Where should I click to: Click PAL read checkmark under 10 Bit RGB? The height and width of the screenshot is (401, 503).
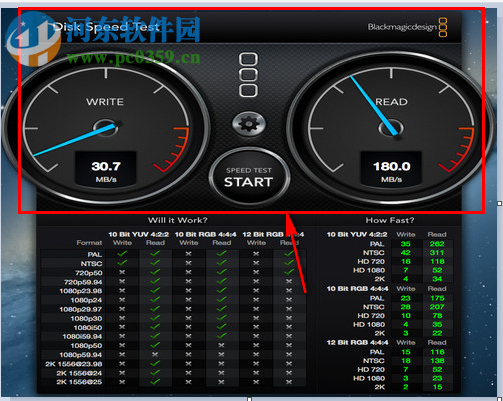221,254
